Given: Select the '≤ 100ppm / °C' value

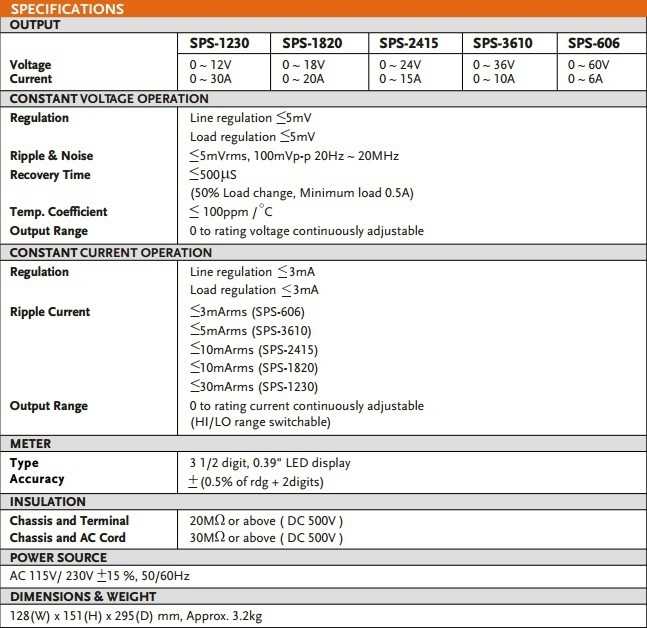Looking at the screenshot, I should click(231, 212).
